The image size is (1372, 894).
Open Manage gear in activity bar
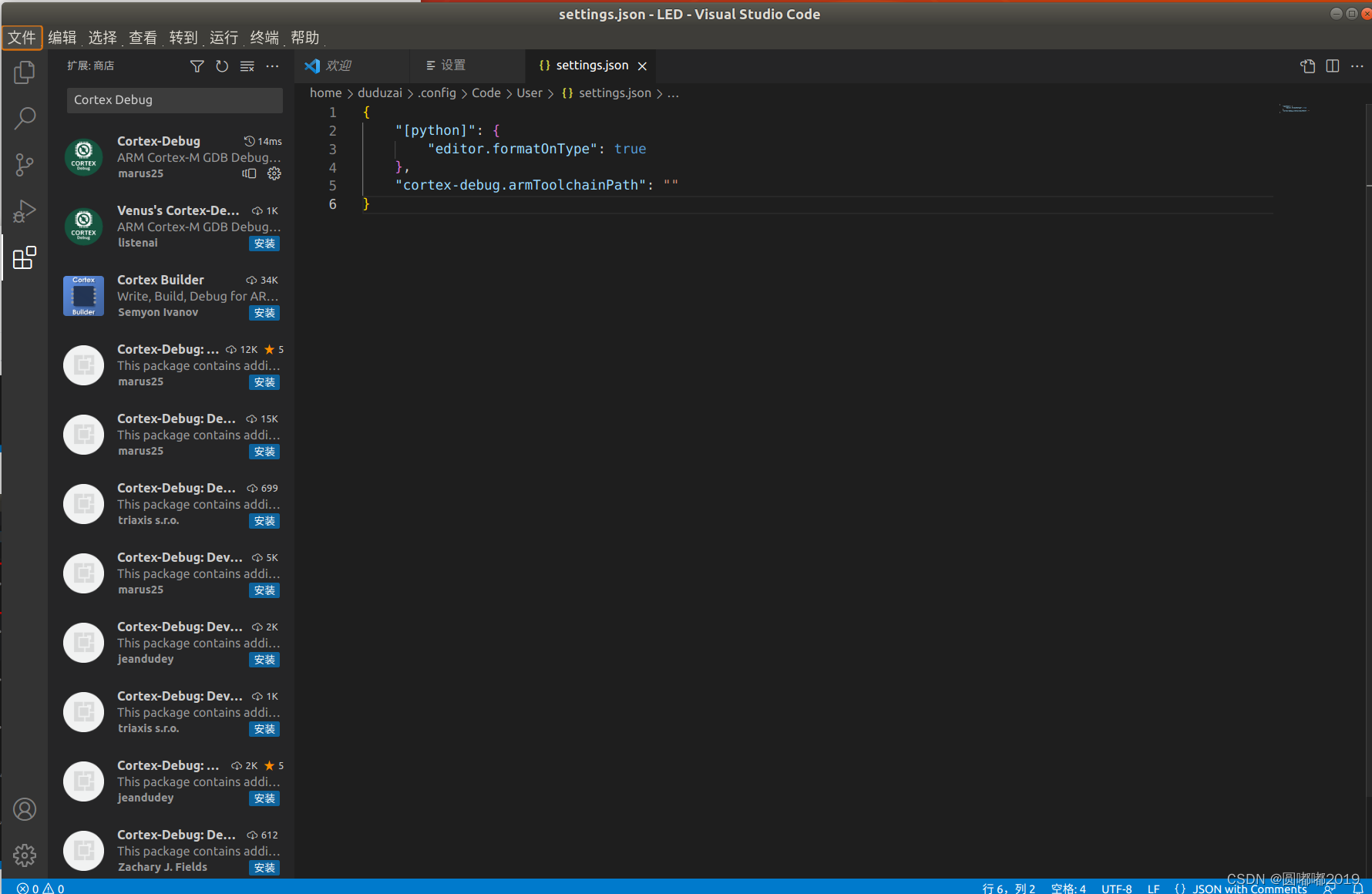point(25,855)
